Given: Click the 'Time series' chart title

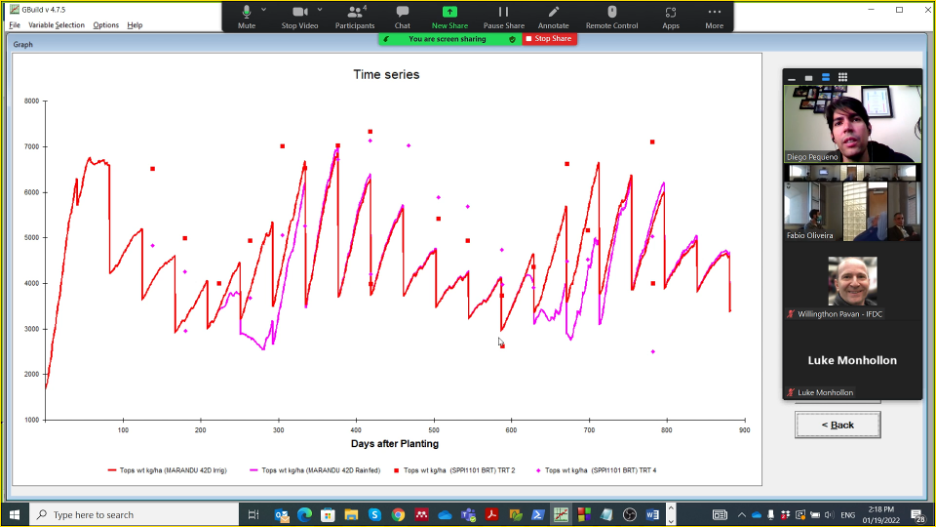Looking at the screenshot, I should [386, 75].
